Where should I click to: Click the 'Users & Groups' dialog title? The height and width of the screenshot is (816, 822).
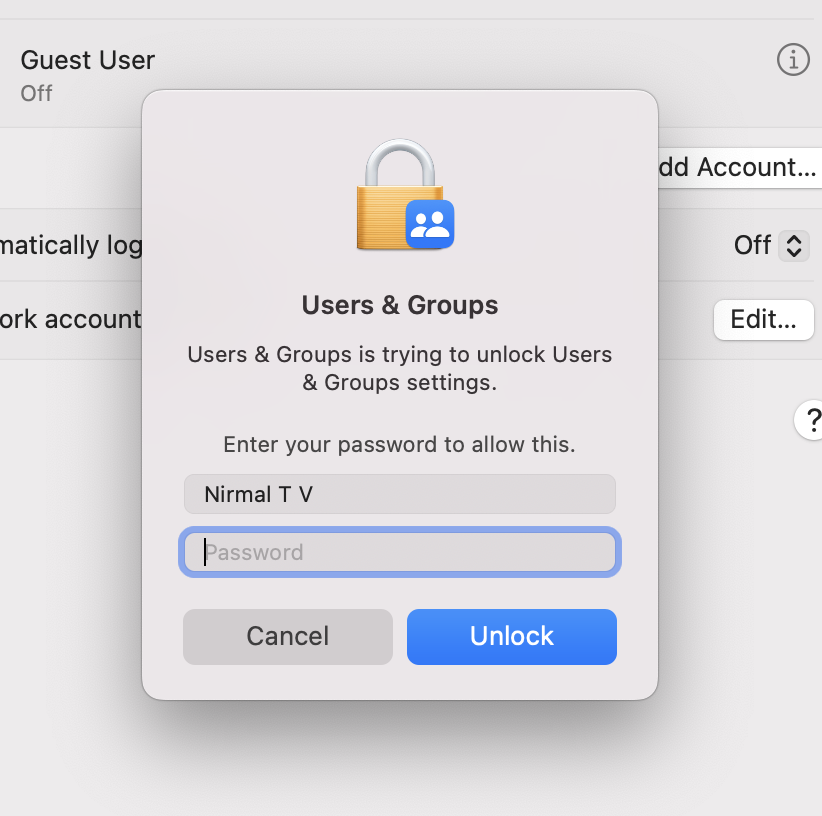pyautogui.click(x=400, y=305)
